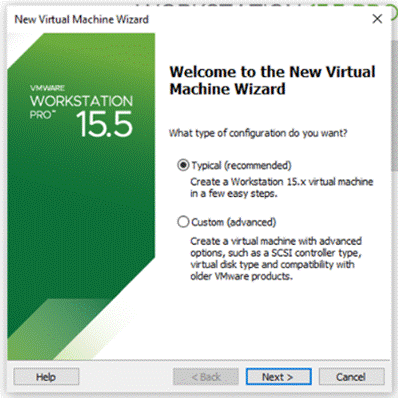This screenshot has width=398, height=398.
Task: Click the 'Create a virtual machine with advanced' description text
Action: (x=276, y=259)
